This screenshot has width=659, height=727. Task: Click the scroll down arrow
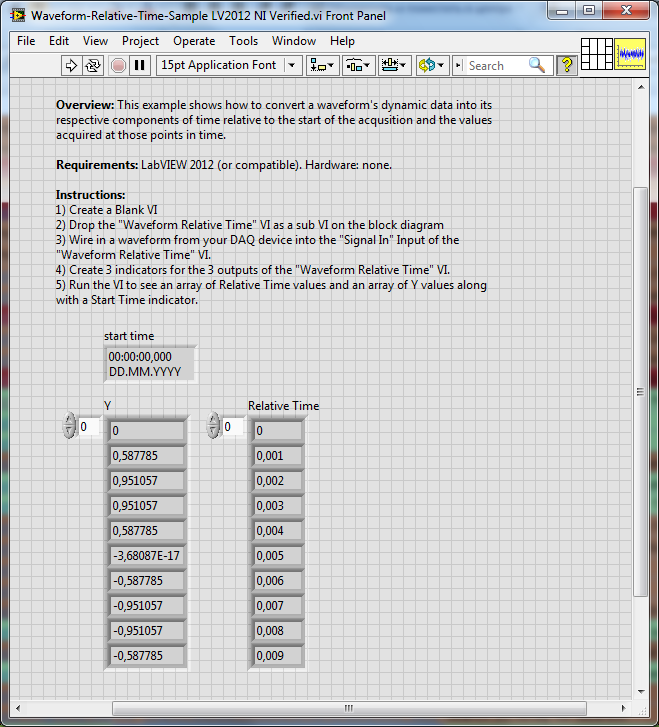pyautogui.click(x=641, y=692)
